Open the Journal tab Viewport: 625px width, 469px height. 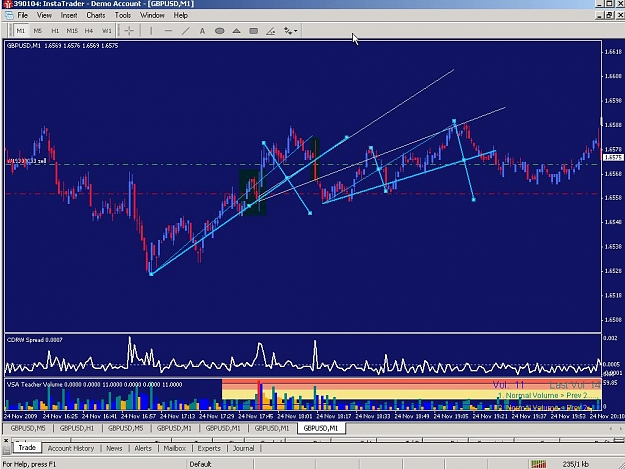pos(243,448)
